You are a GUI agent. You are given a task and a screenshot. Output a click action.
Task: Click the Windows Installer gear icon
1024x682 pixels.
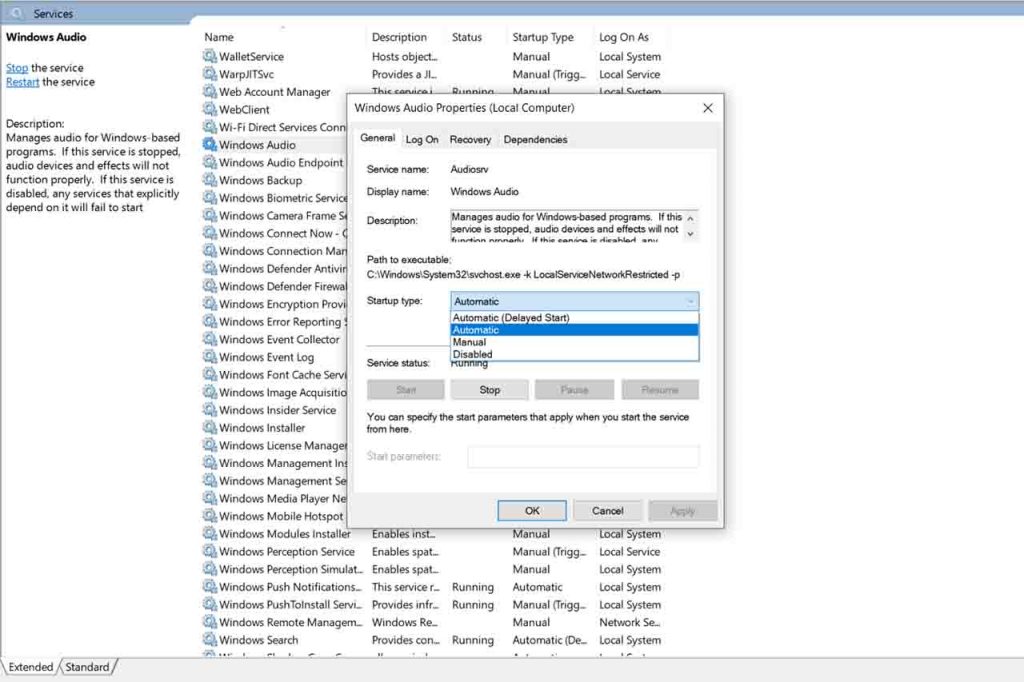[210, 427]
